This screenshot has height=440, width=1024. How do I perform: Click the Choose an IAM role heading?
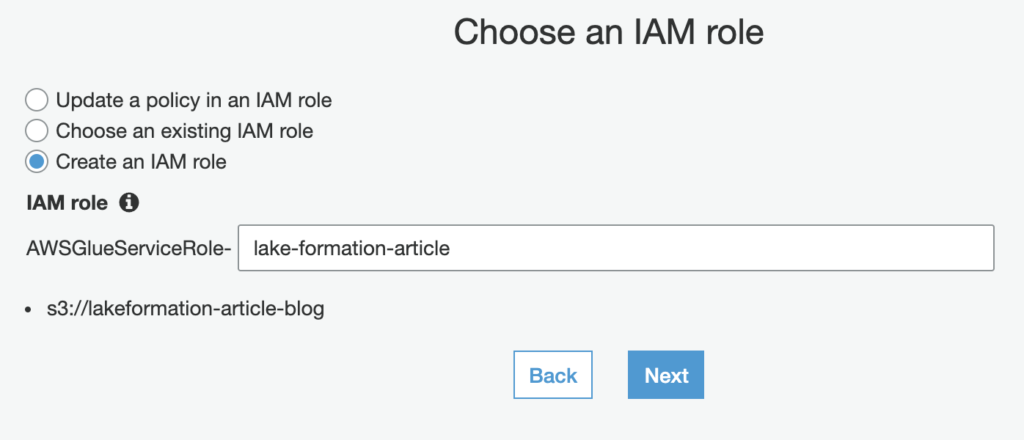click(x=609, y=32)
